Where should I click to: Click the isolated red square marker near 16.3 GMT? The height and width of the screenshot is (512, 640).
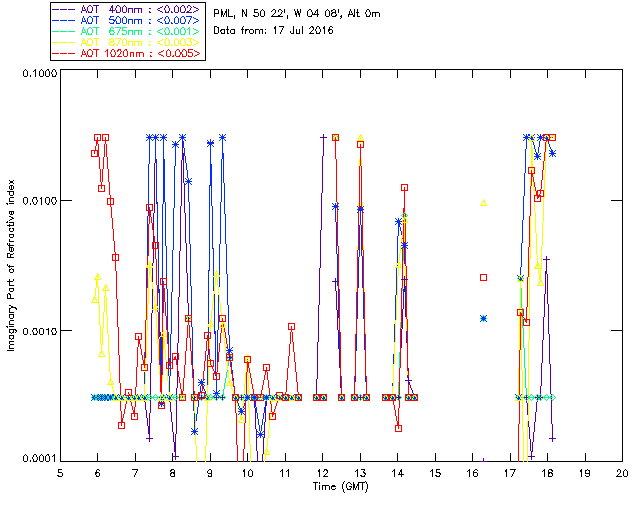pos(484,278)
